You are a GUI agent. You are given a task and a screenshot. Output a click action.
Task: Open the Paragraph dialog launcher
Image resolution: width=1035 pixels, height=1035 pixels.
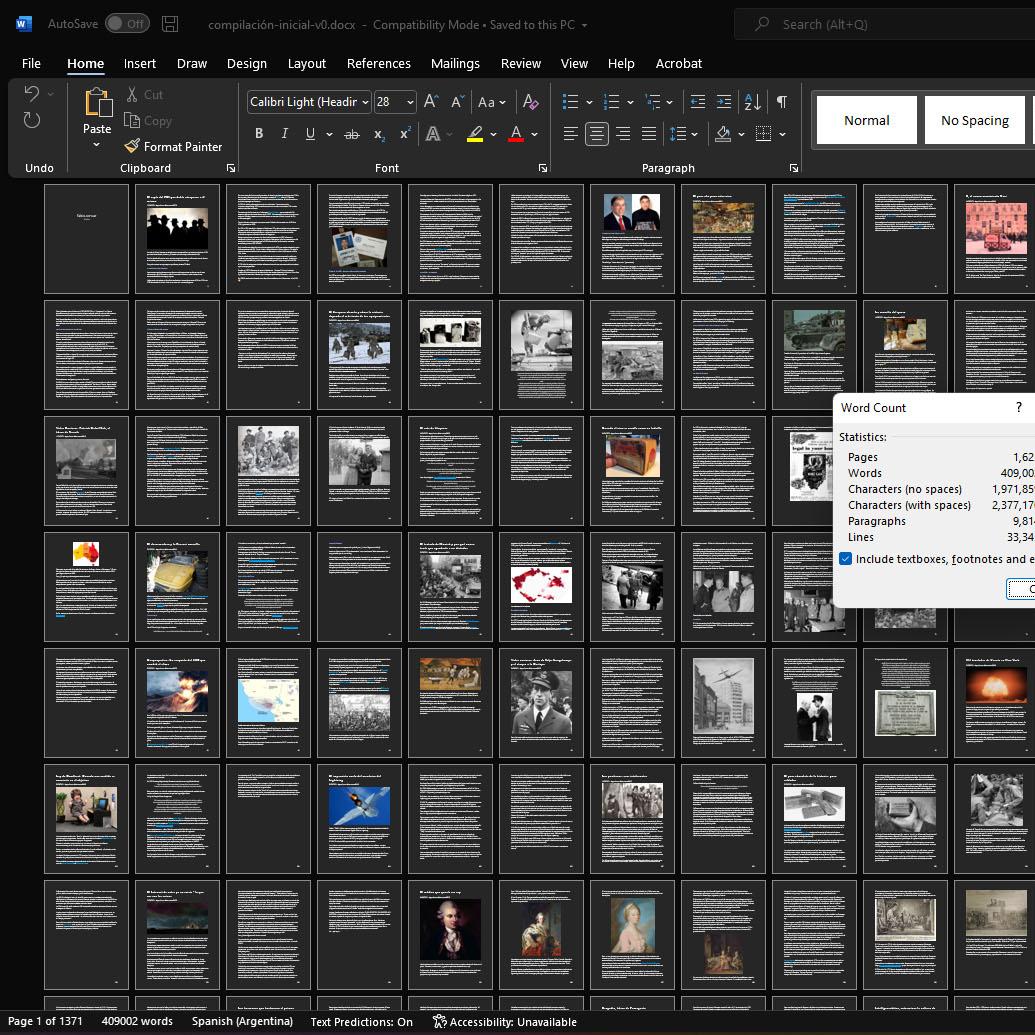coord(793,168)
